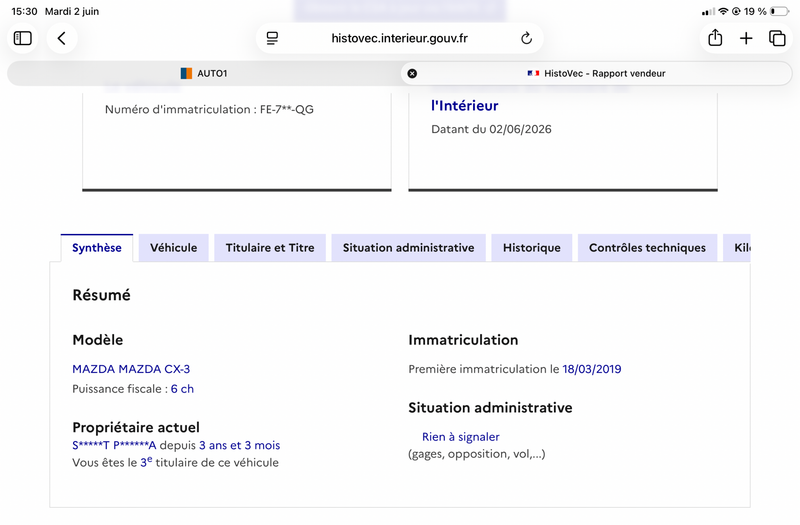Image resolution: width=800 pixels, height=525 pixels.
Task: Switch to the AUTO1 browser tab
Action: point(204,73)
